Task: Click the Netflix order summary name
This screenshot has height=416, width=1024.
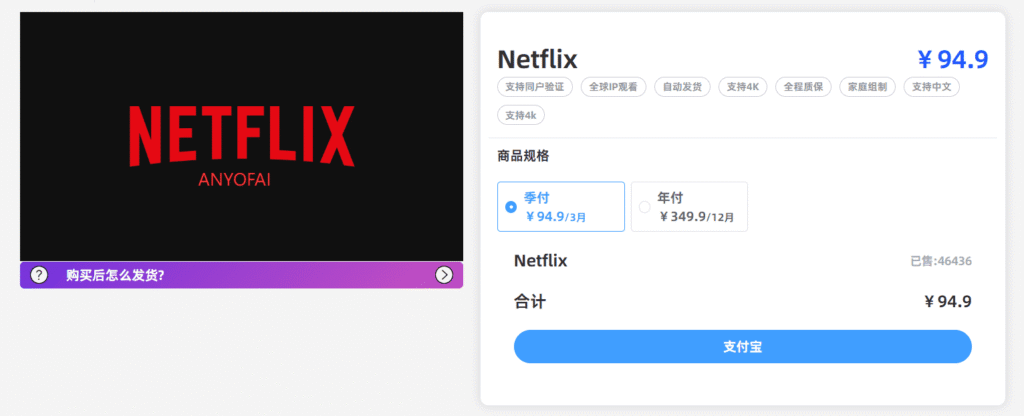Action: pyautogui.click(x=541, y=261)
